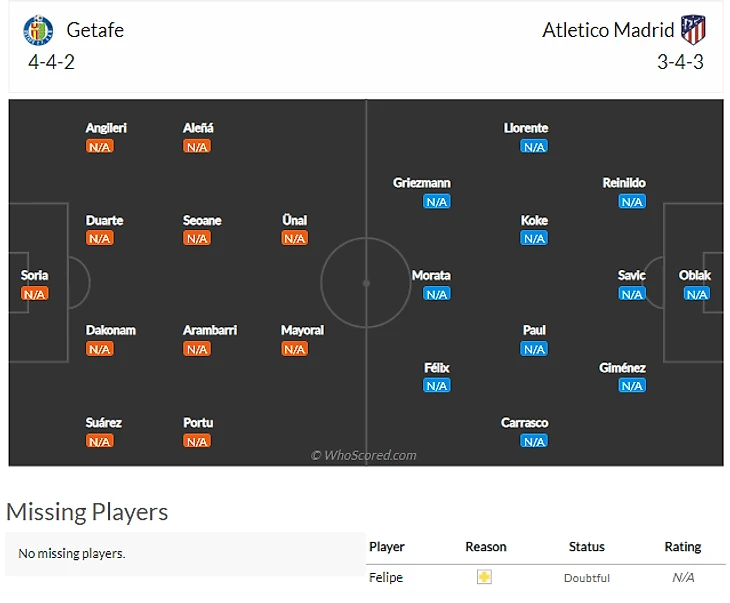Click Griezmann's blue N/A rating badge

tap(436, 202)
